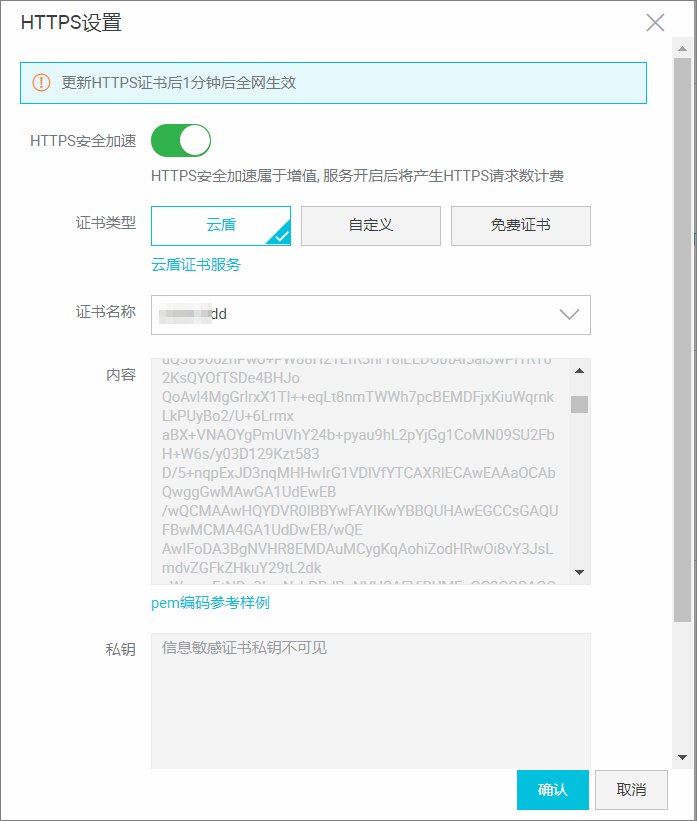Click inside the 私钥 private key field
The width and height of the screenshot is (697, 821).
[370, 700]
